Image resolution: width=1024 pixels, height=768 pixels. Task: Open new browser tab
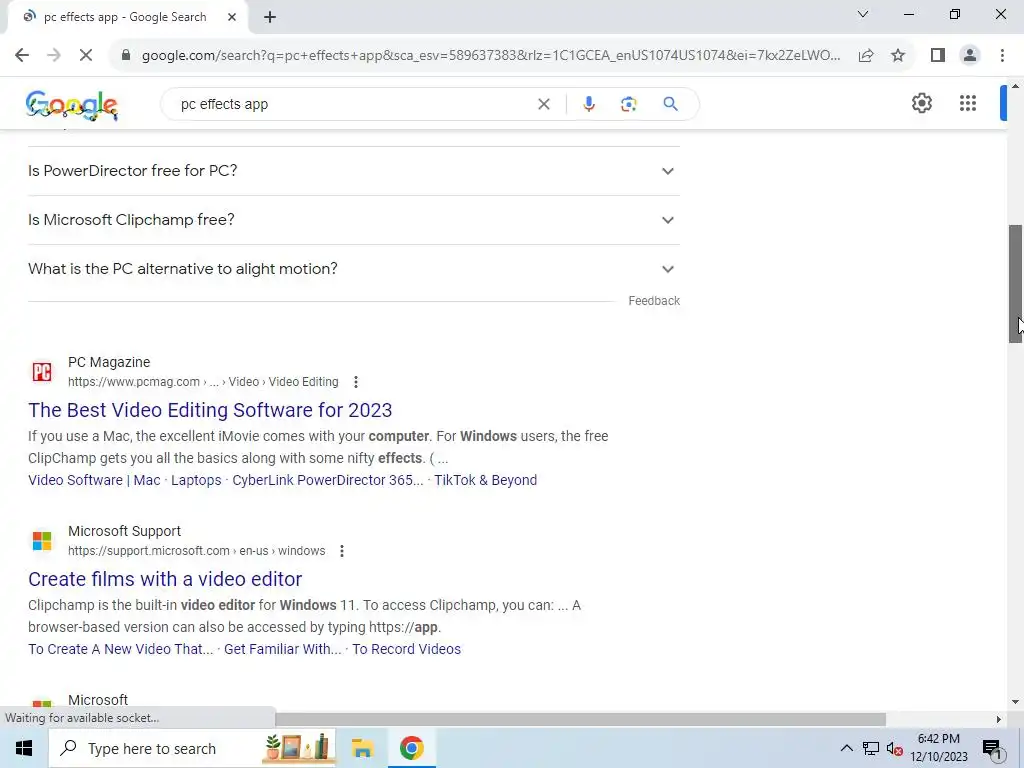coord(270,18)
